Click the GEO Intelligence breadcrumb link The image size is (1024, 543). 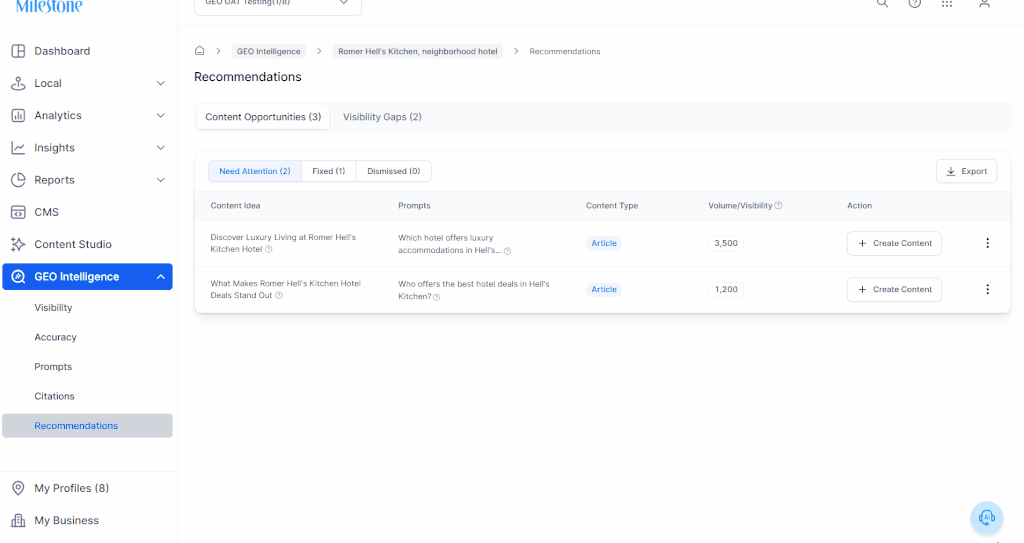pos(268,51)
